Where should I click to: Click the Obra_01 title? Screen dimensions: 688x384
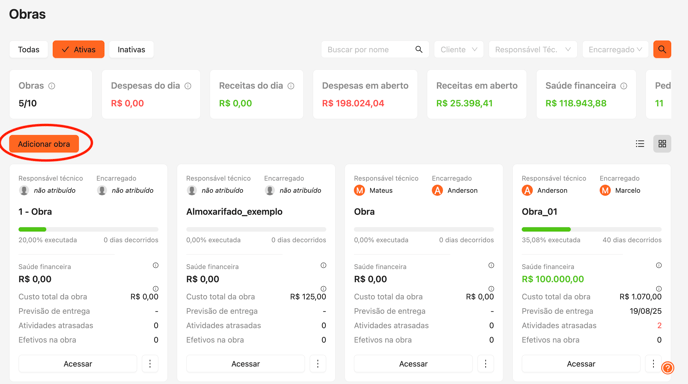tap(539, 212)
